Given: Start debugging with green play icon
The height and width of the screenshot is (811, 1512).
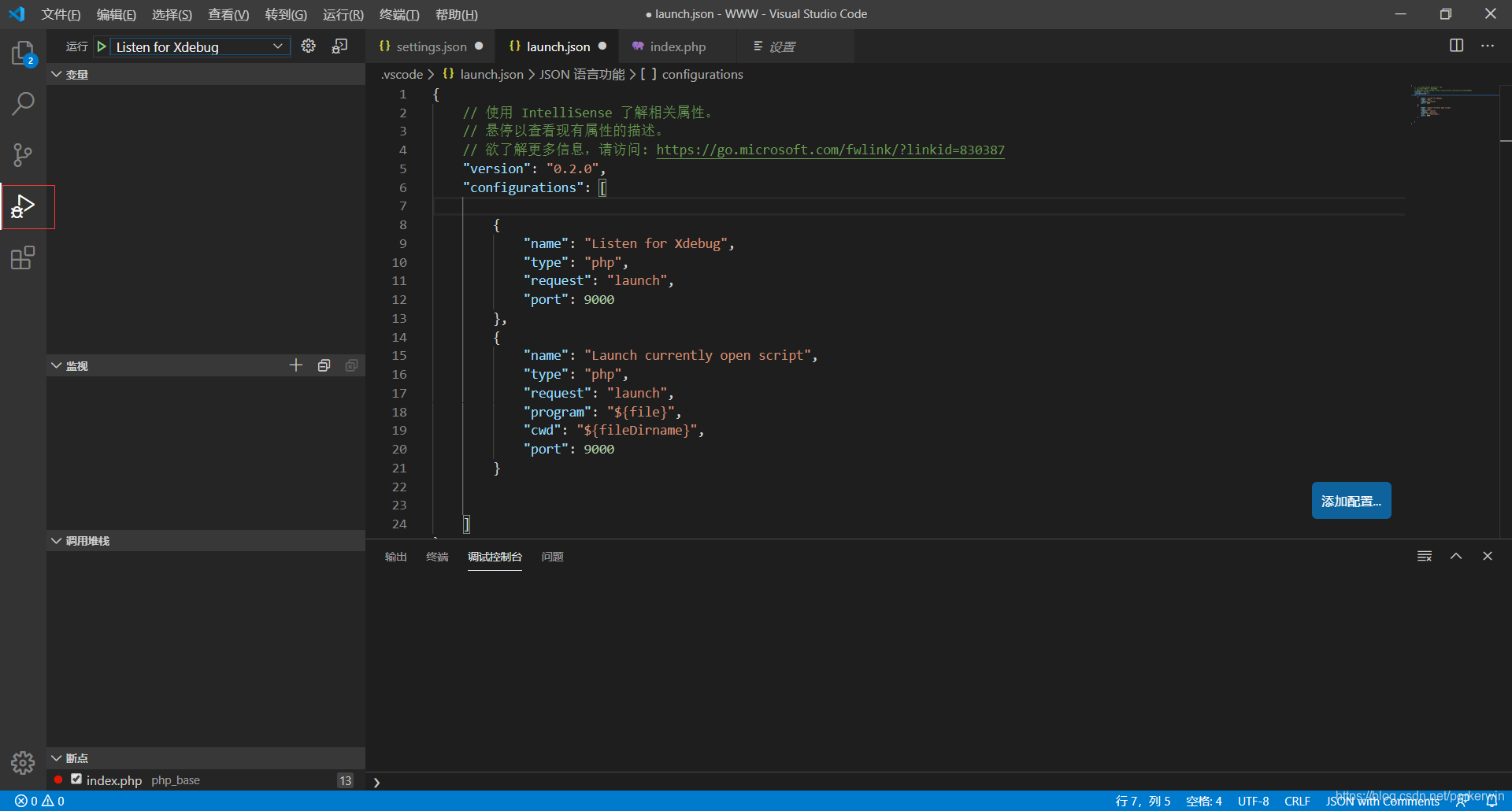Looking at the screenshot, I should point(102,46).
